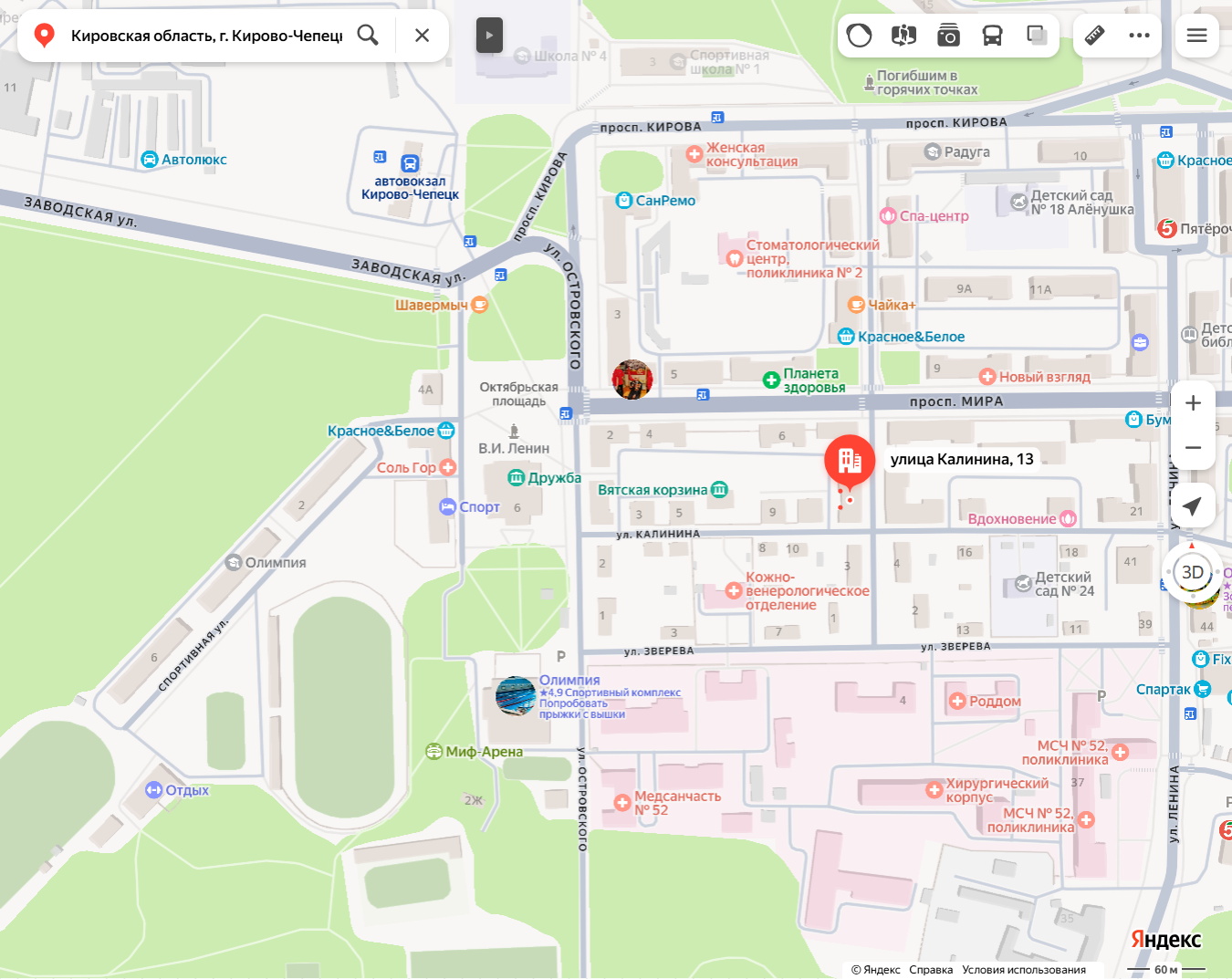
Task: Toggle the 3D tilt map view
Action: 1193,572
